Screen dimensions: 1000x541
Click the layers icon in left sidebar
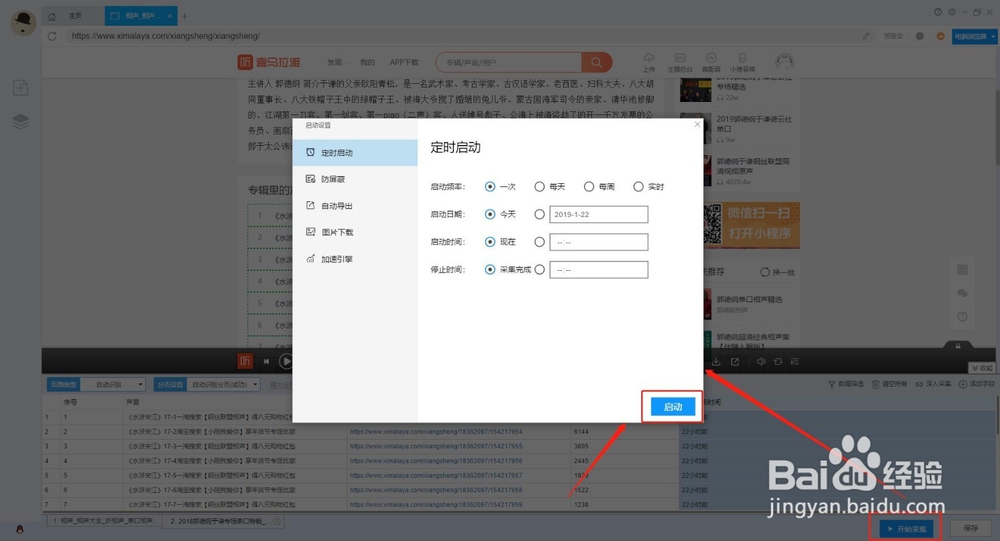tap(20, 121)
